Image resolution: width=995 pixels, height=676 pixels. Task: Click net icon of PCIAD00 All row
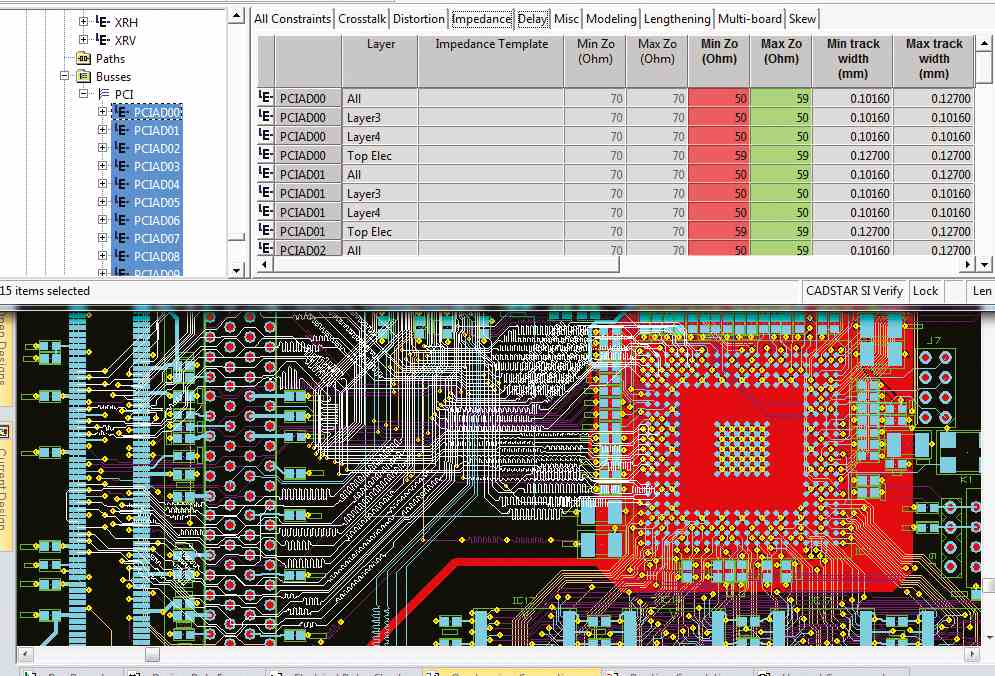pos(265,97)
